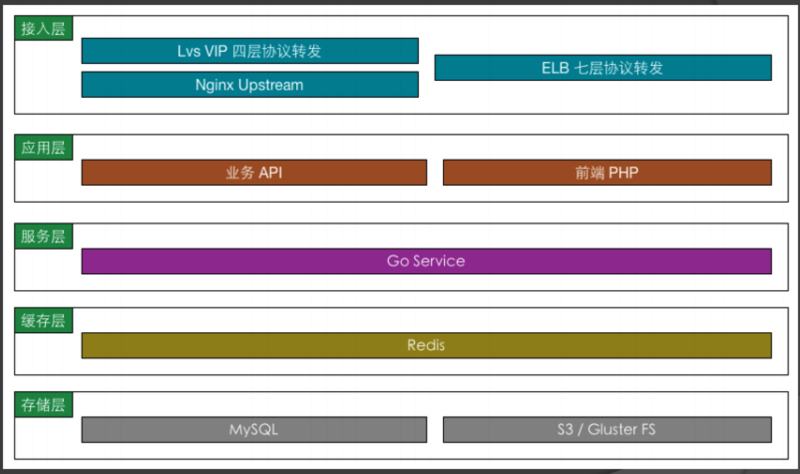
Task: Select the 缓存层 green tag
Action: [x=43, y=320]
